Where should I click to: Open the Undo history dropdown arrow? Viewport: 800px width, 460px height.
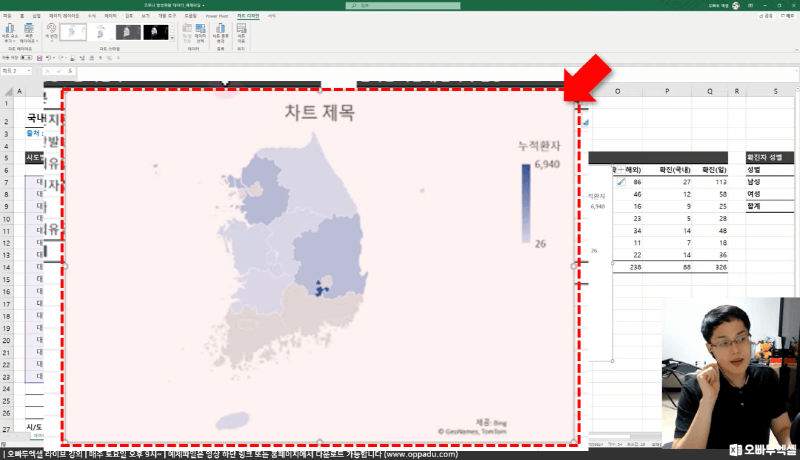[x=54, y=58]
